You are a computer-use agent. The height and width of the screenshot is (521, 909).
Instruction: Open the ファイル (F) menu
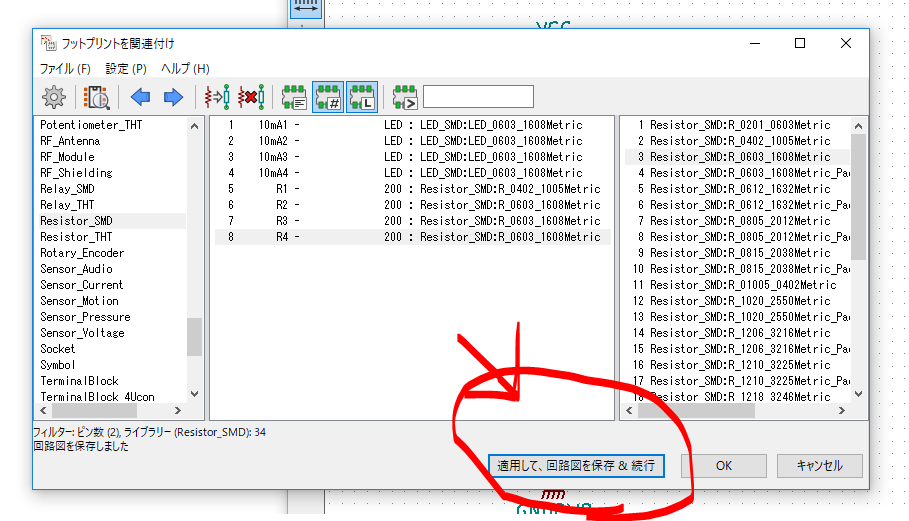point(65,68)
